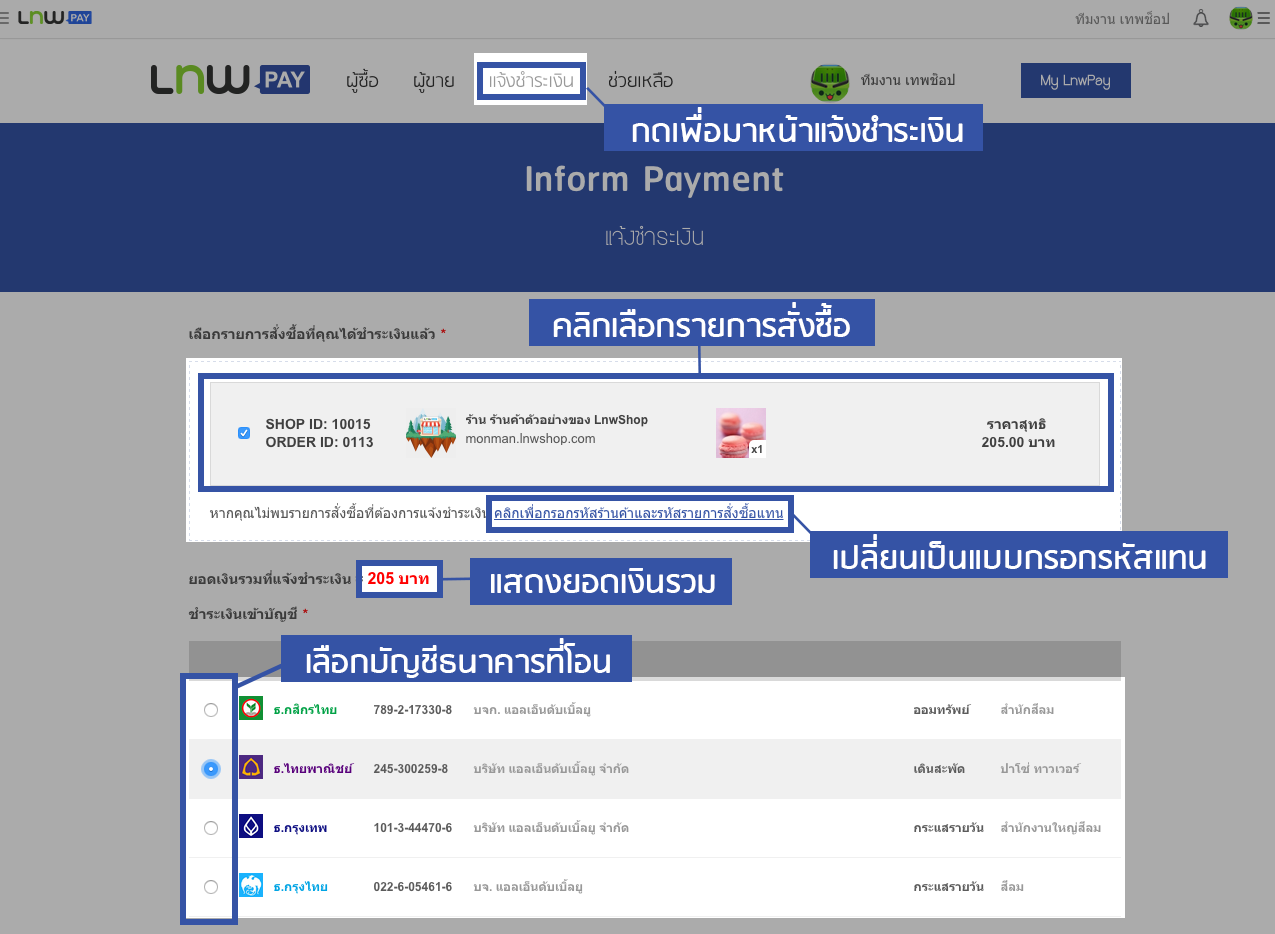This screenshot has width=1275, height=934.
Task: Select the ธ.กรุงเทพ radio button
Action: click(210, 828)
